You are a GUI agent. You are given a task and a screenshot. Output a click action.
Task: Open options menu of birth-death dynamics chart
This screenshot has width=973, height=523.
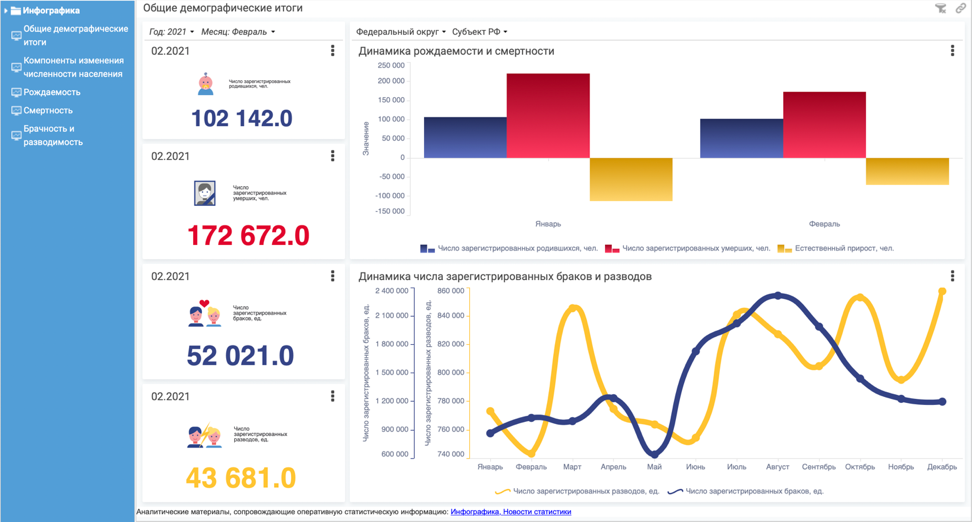point(952,51)
